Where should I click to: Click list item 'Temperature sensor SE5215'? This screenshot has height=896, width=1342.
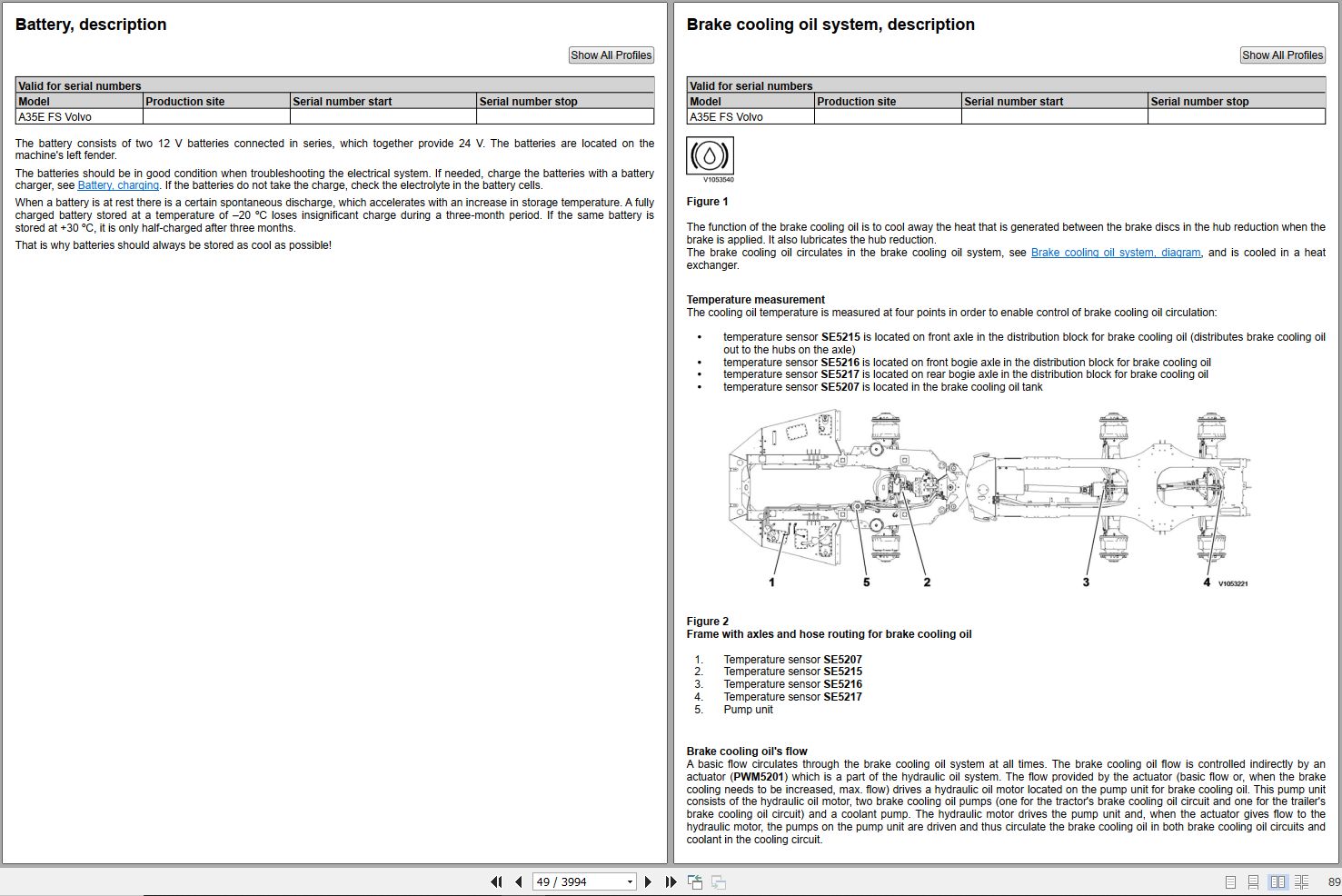tap(793, 672)
